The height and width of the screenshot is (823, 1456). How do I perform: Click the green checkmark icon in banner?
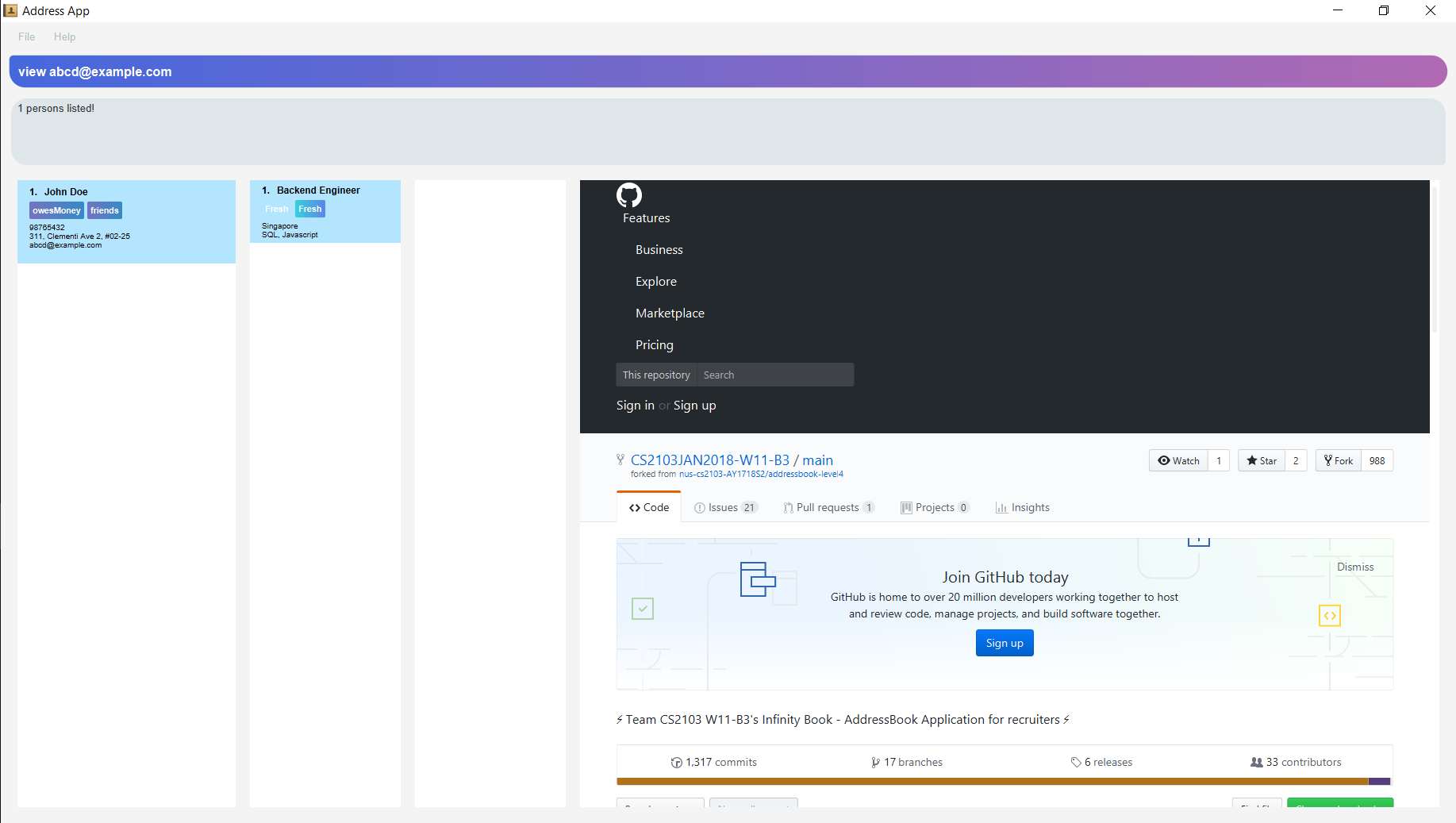coord(643,609)
